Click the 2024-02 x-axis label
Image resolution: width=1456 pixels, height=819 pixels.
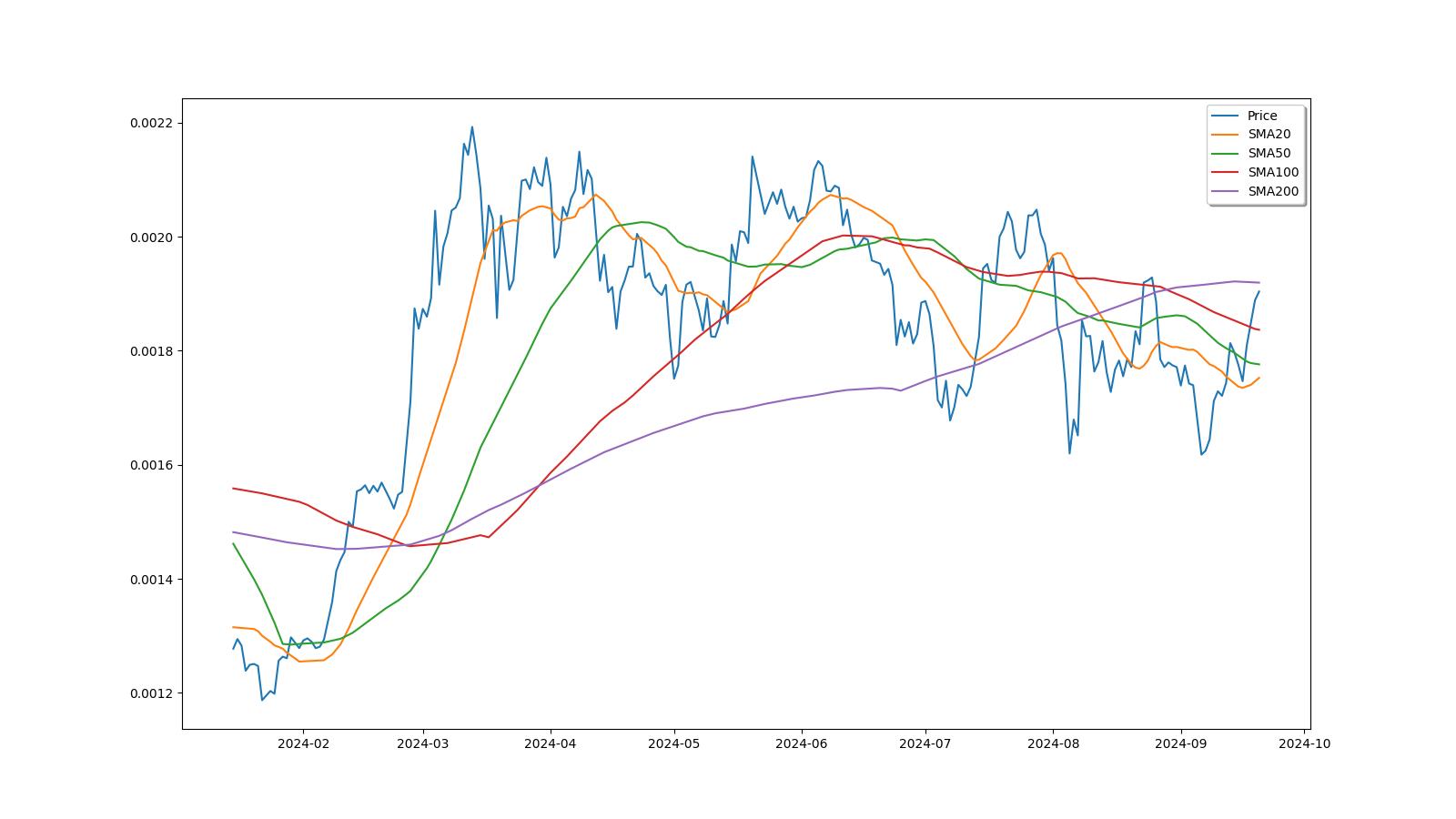pyautogui.click(x=303, y=743)
